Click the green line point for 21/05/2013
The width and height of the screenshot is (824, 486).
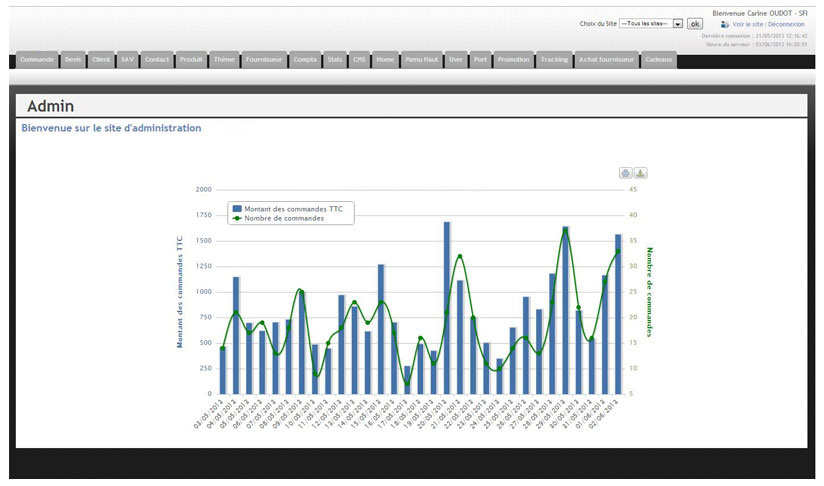pos(460,256)
